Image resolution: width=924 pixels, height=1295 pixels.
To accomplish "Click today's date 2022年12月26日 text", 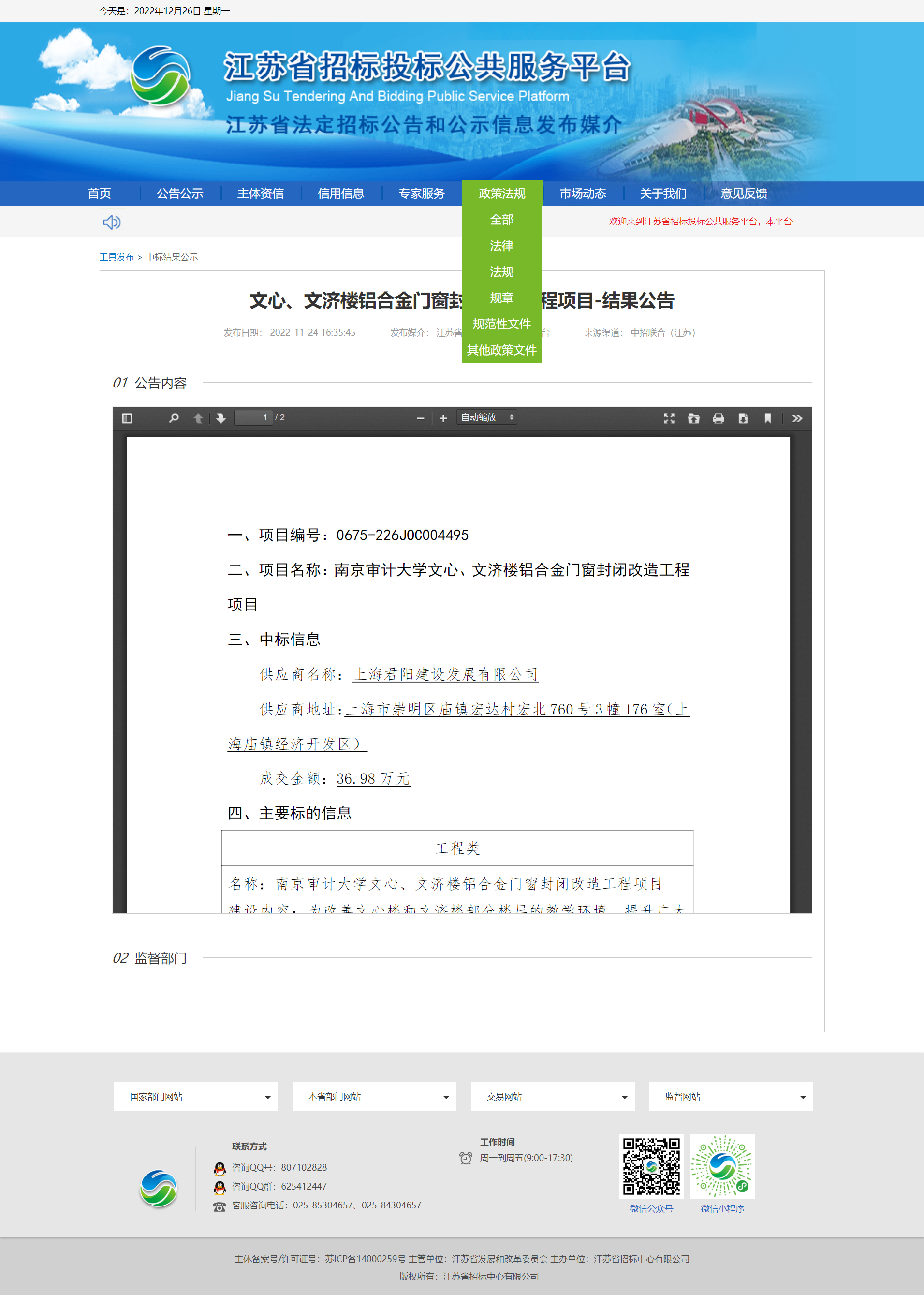I will pos(167,11).
